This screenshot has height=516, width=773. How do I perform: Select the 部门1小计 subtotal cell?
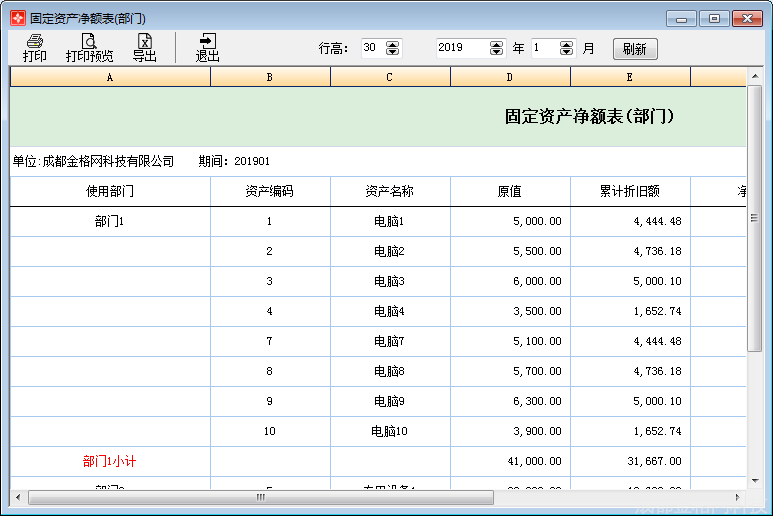(110, 461)
